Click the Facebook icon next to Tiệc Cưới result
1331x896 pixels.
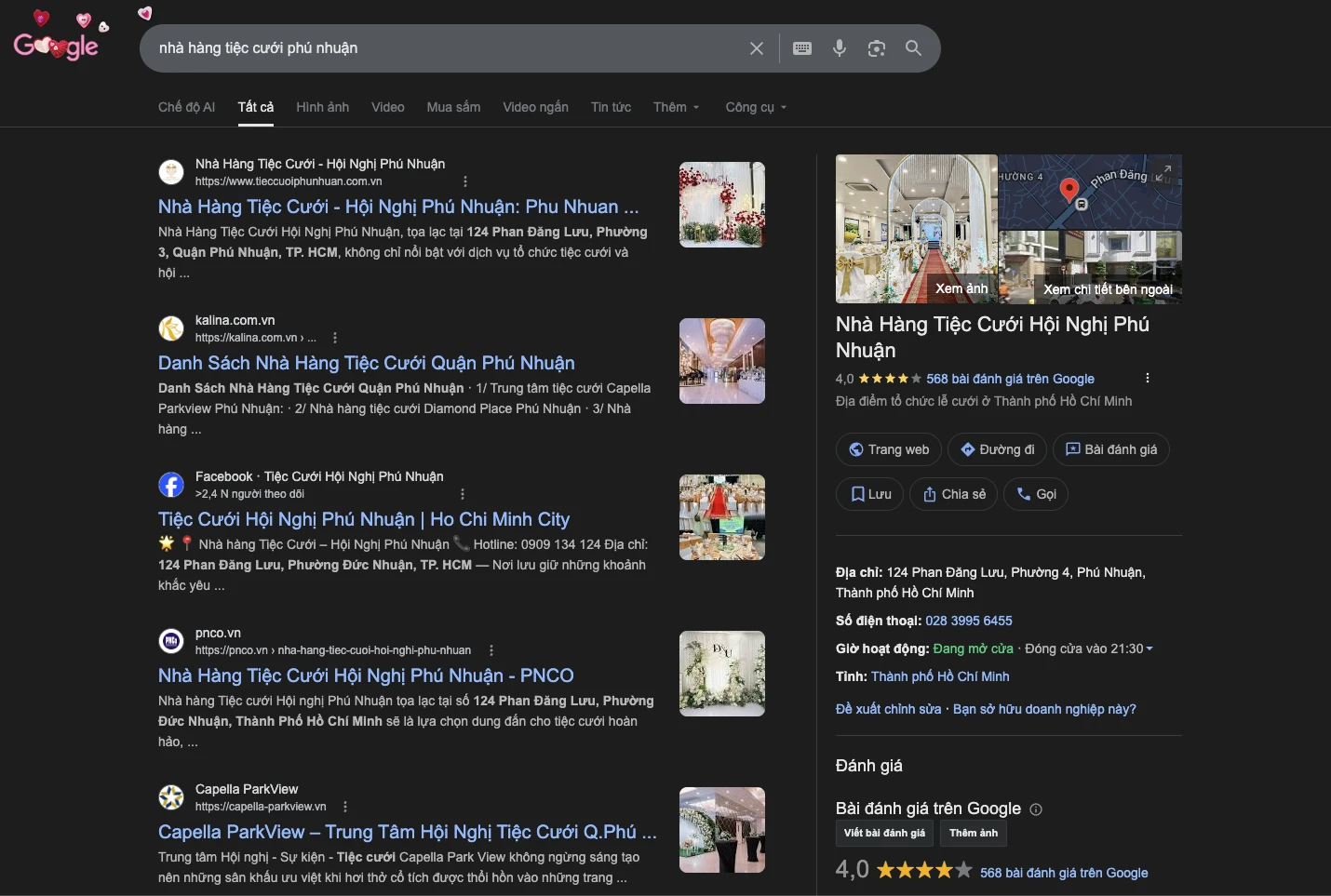point(171,485)
